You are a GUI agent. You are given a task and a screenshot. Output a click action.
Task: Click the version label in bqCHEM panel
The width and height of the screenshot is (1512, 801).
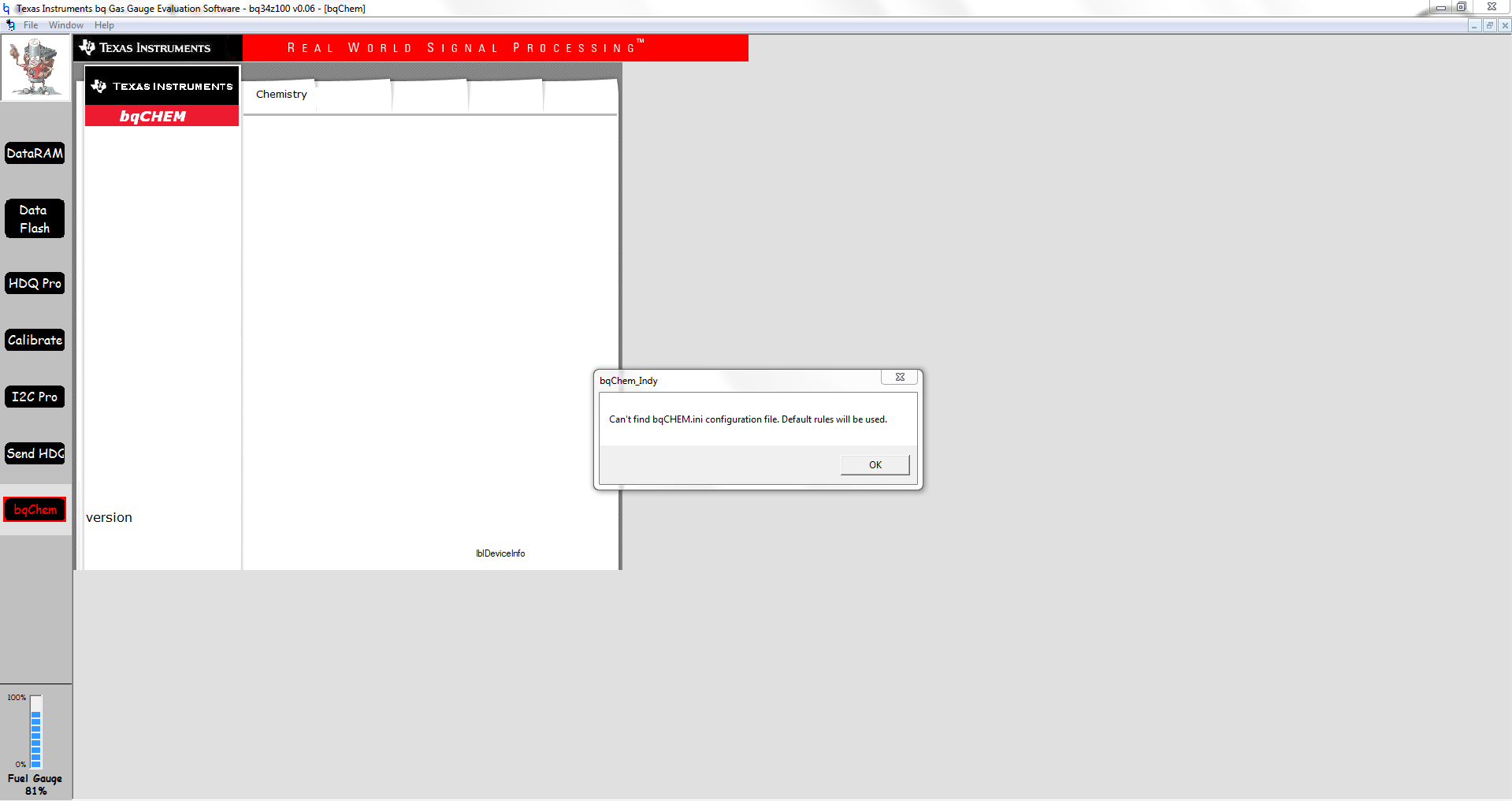pyautogui.click(x=109, y=517)
